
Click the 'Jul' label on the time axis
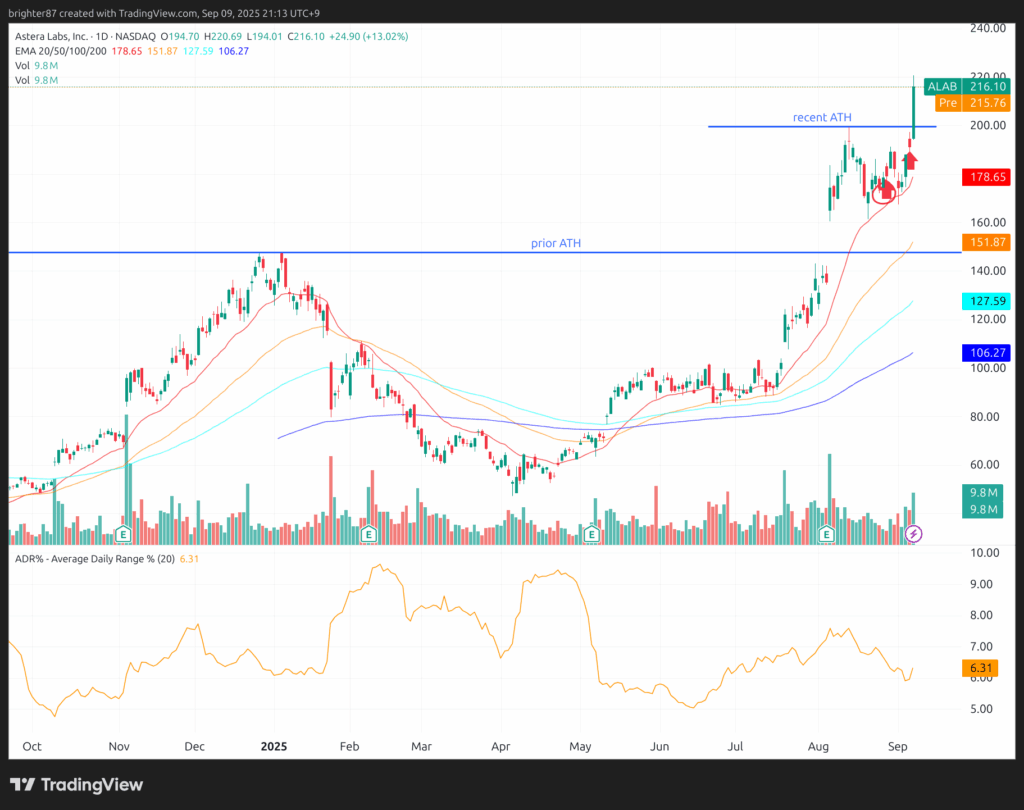click(x=735, y=747)
